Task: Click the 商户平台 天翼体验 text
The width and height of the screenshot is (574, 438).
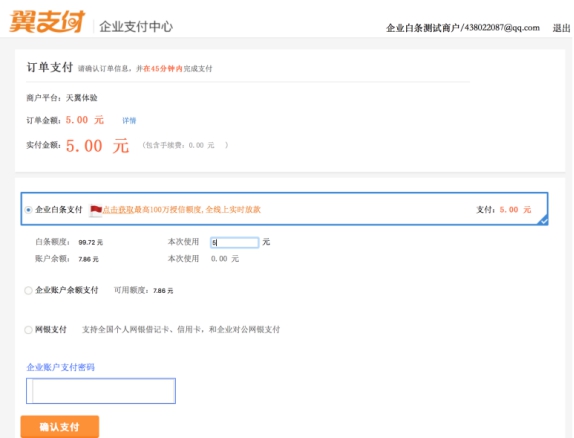Action: coord(62,98)
